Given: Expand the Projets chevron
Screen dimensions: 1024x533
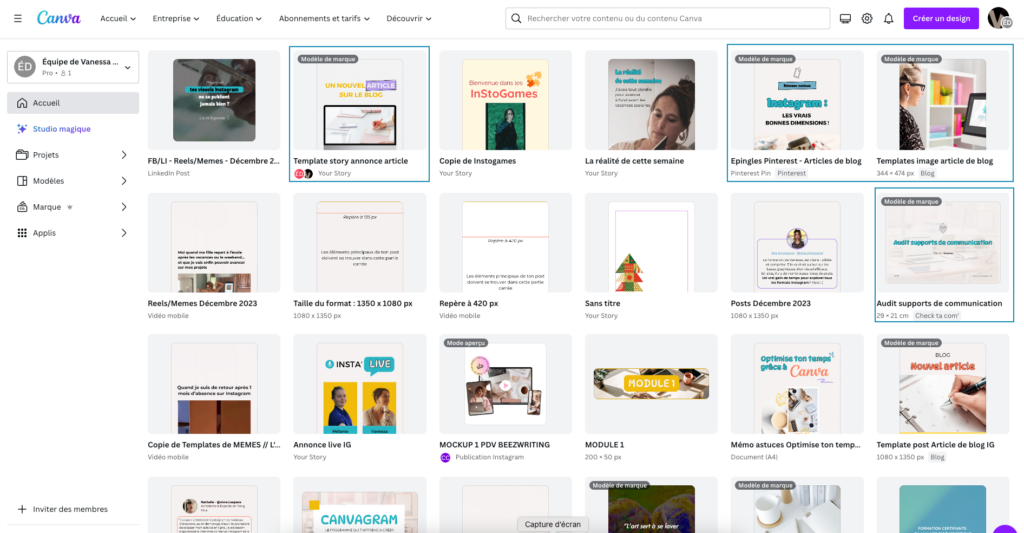Looking at the screenshot, I should [124, 155].
